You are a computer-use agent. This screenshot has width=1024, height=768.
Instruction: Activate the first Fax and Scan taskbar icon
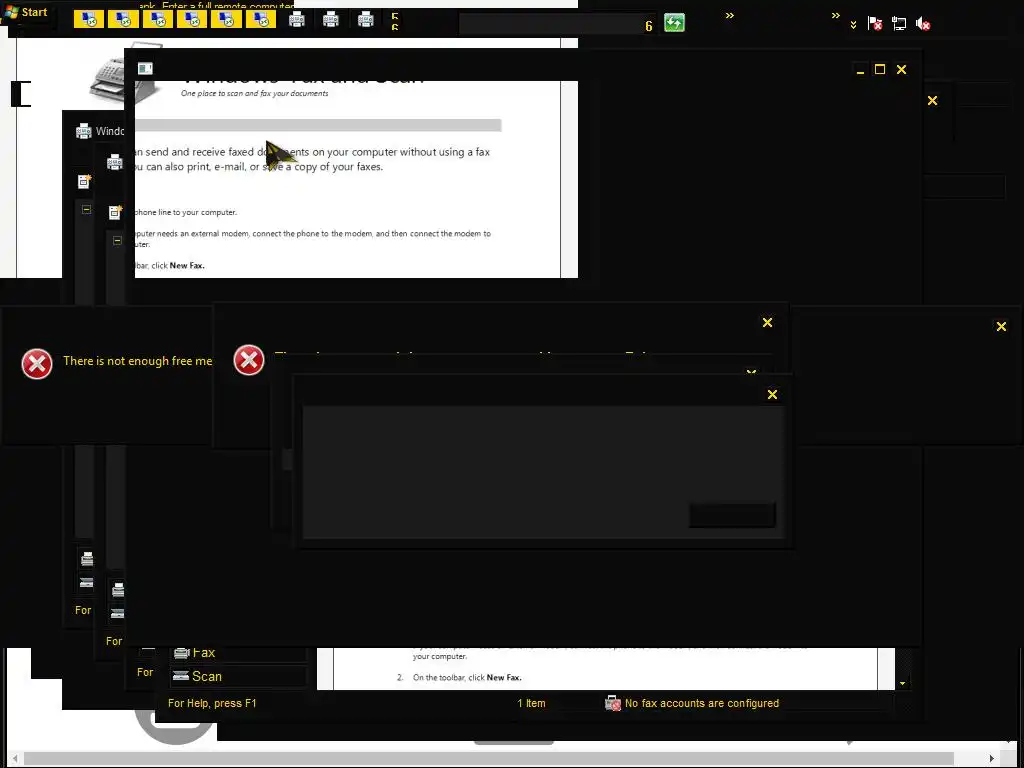pyautogui.click(x=296, y=20)
